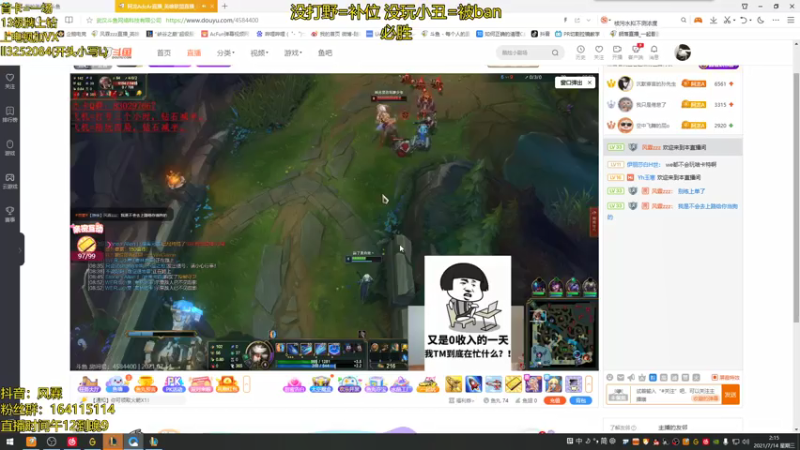
Task: Click the trophy icon in left sidebar
Action: [10, 214]
